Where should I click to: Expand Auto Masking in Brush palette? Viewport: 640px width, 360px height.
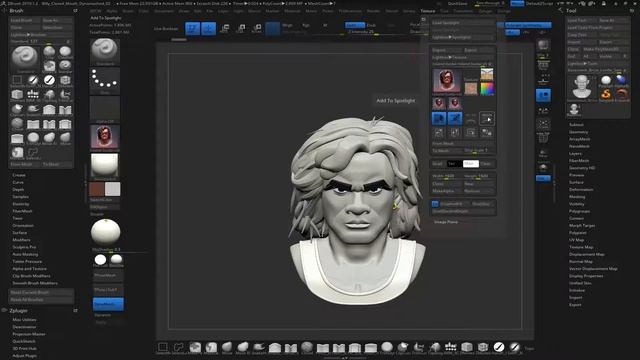[25, 254]
